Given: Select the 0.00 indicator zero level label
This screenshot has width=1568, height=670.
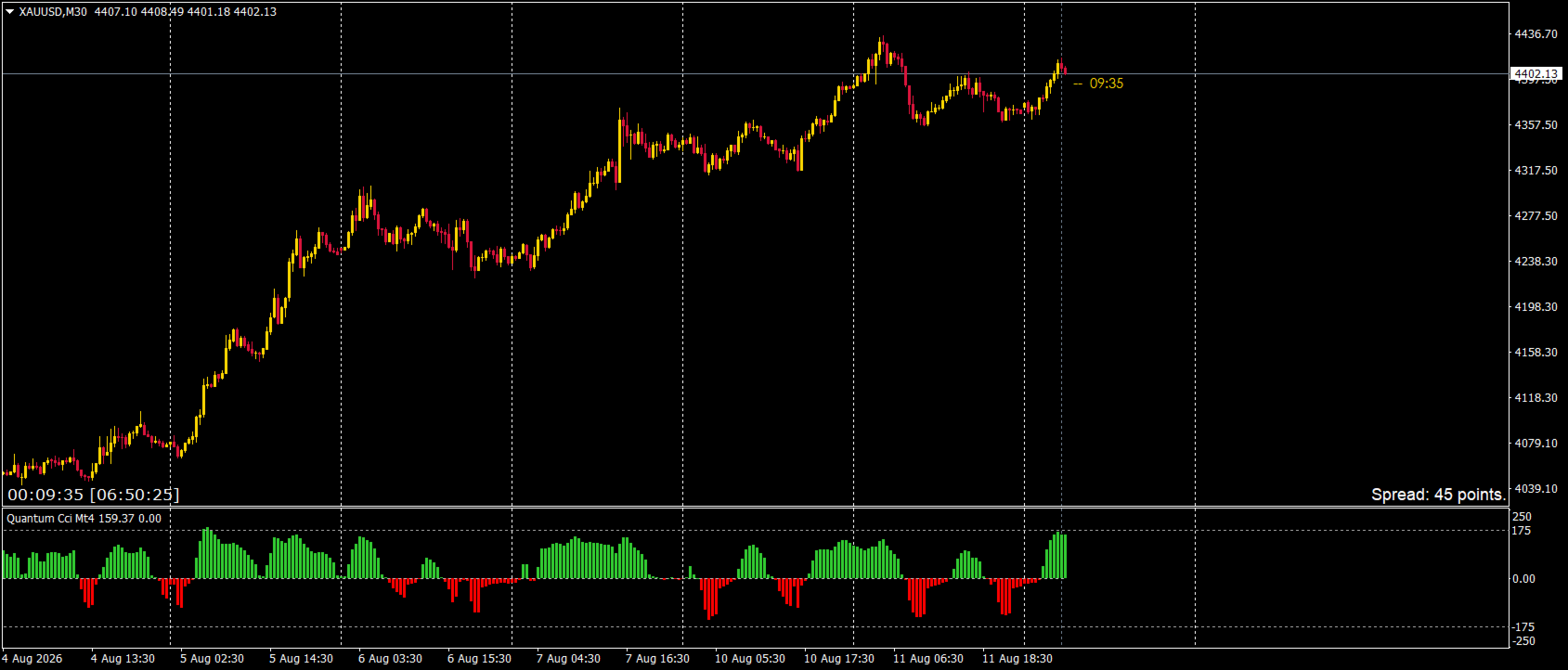Looking at the screenshot, I should 1524,579.
